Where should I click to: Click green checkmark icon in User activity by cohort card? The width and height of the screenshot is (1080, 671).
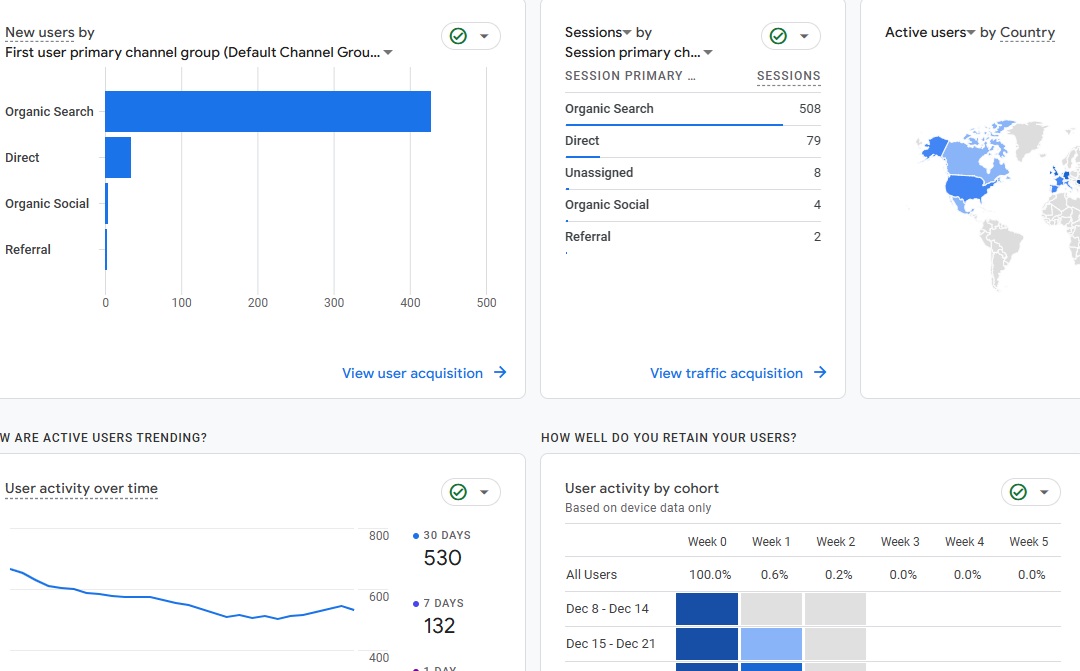[1018, 492]
